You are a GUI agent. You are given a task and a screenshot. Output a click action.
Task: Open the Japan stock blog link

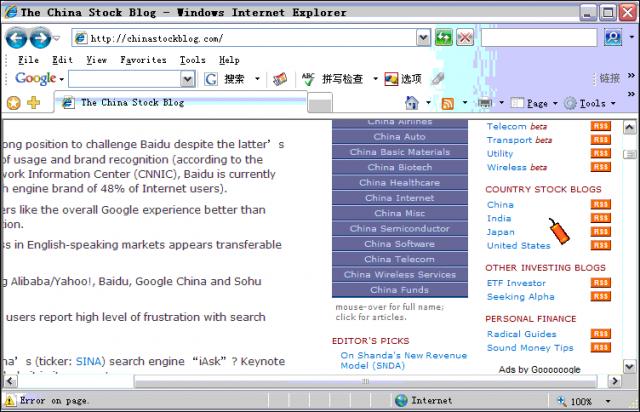500,232
